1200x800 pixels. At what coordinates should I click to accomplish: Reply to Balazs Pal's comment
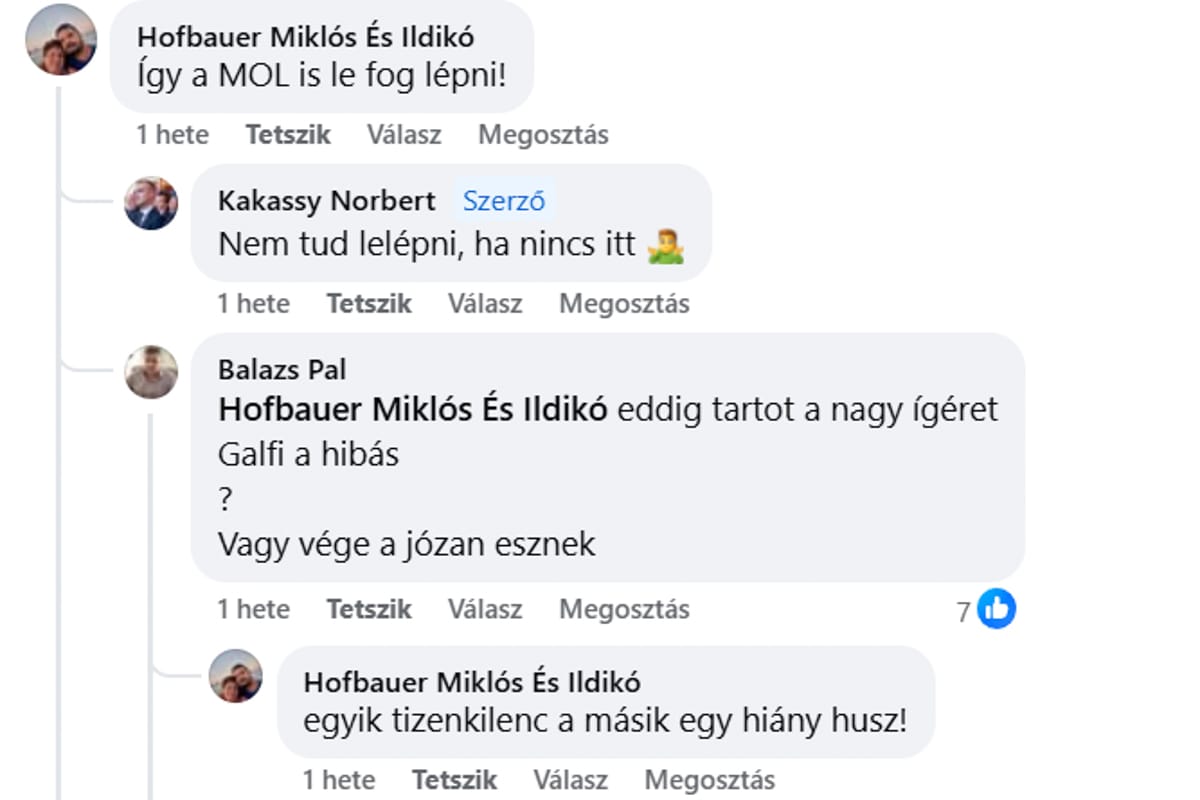point(485,609)
